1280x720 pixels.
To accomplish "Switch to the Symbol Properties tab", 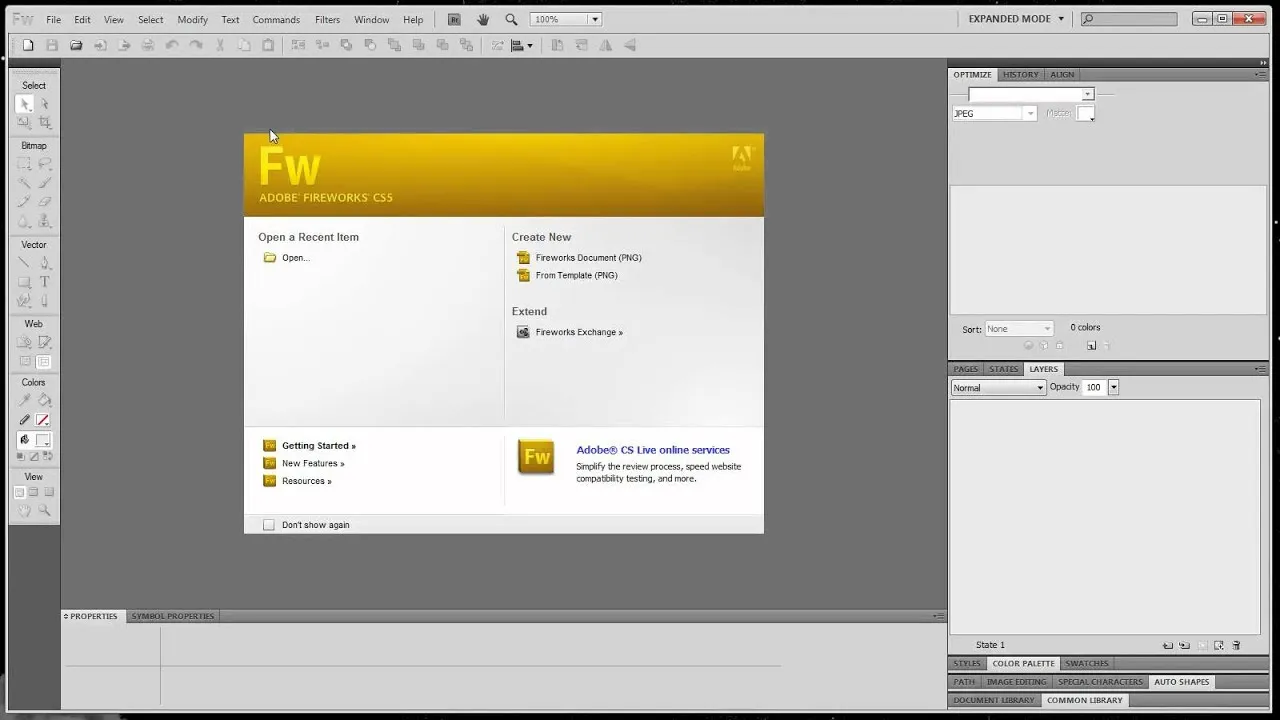I will pos(173,616).
